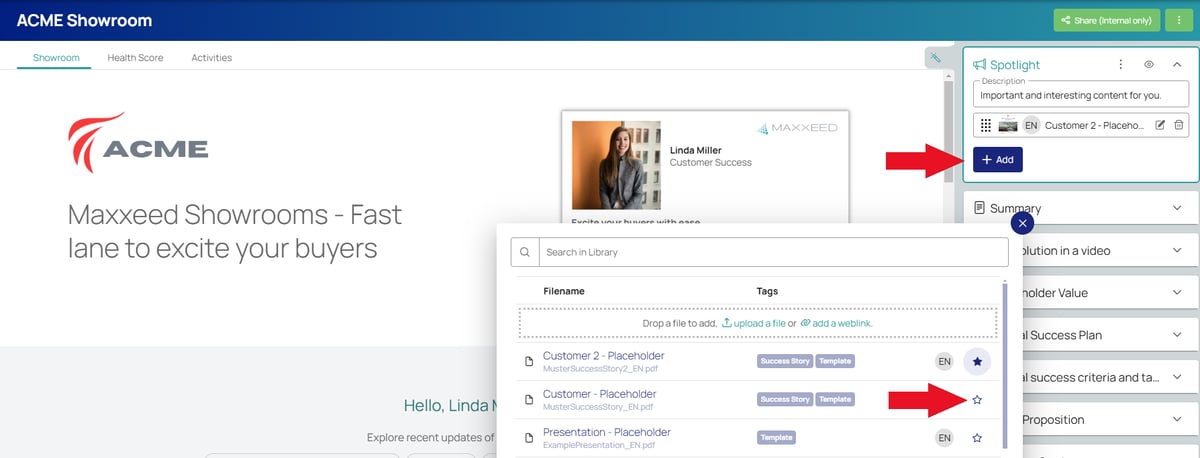Screen dimensions: 1200x458
Task: Close the library popup with X
Action: (x=1022, y=223)
